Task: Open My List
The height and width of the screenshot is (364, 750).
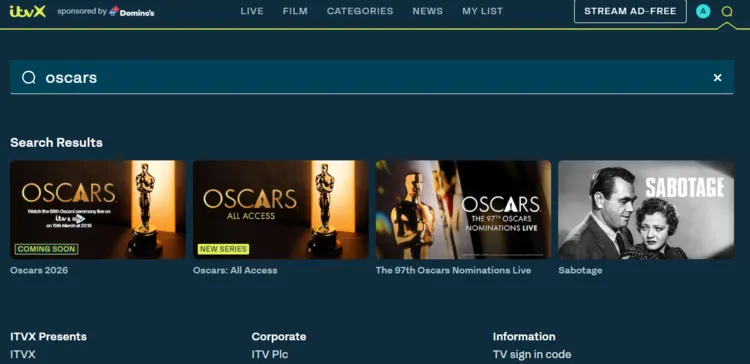Action: [x=483, y=11]
